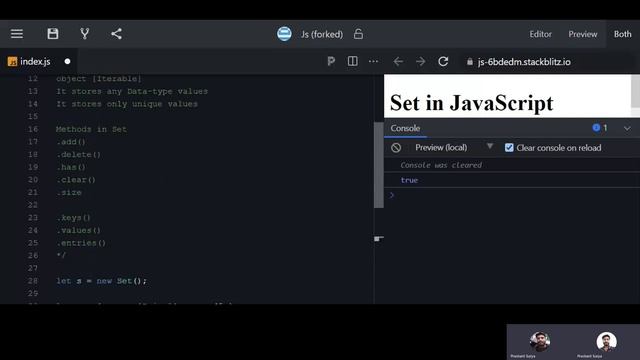Split the editor pane
Image resolution: width=640 pixels, height=360 pixels.
[353, 62]
